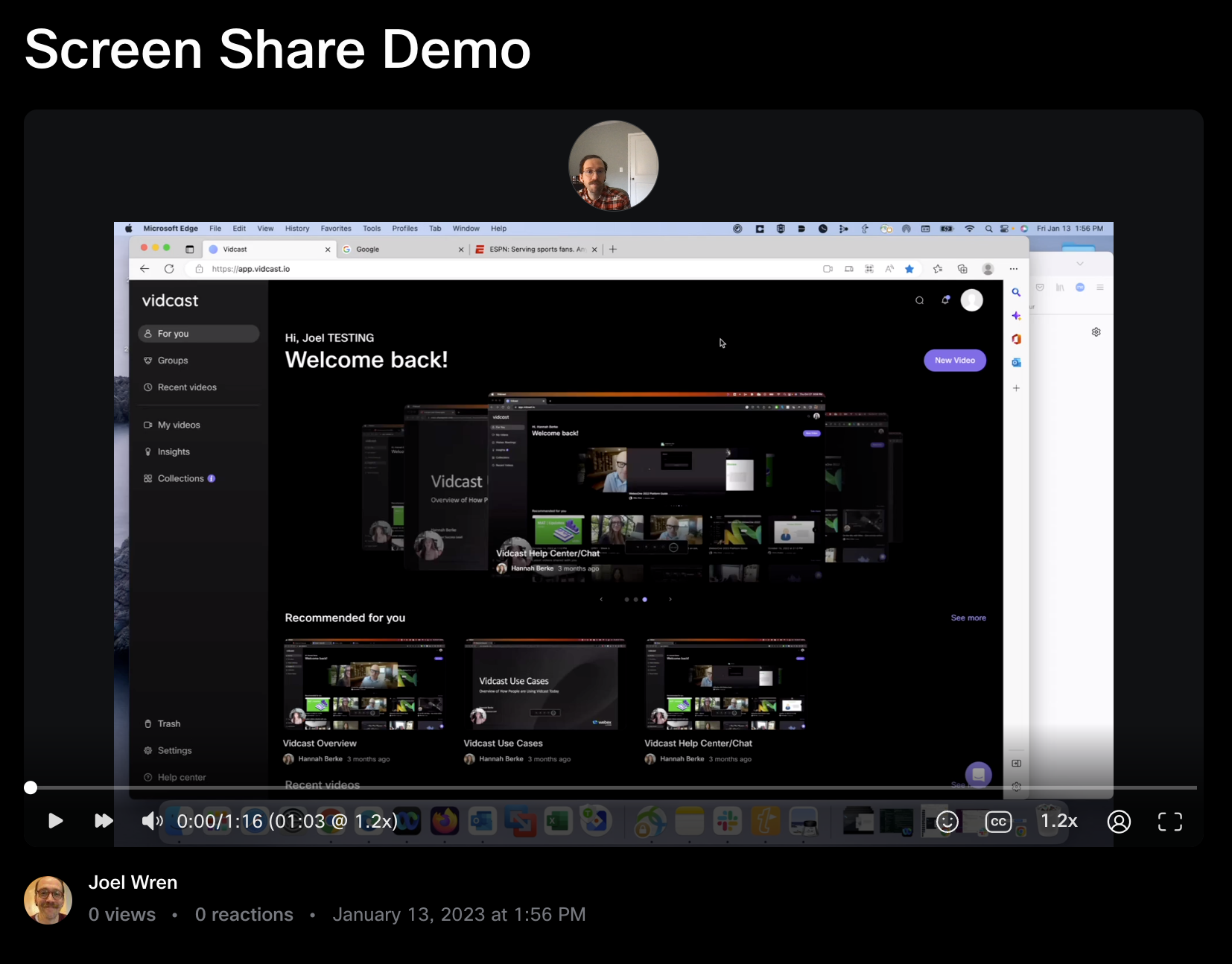Click the fast-forward skip button

click(x=104, y=821)
